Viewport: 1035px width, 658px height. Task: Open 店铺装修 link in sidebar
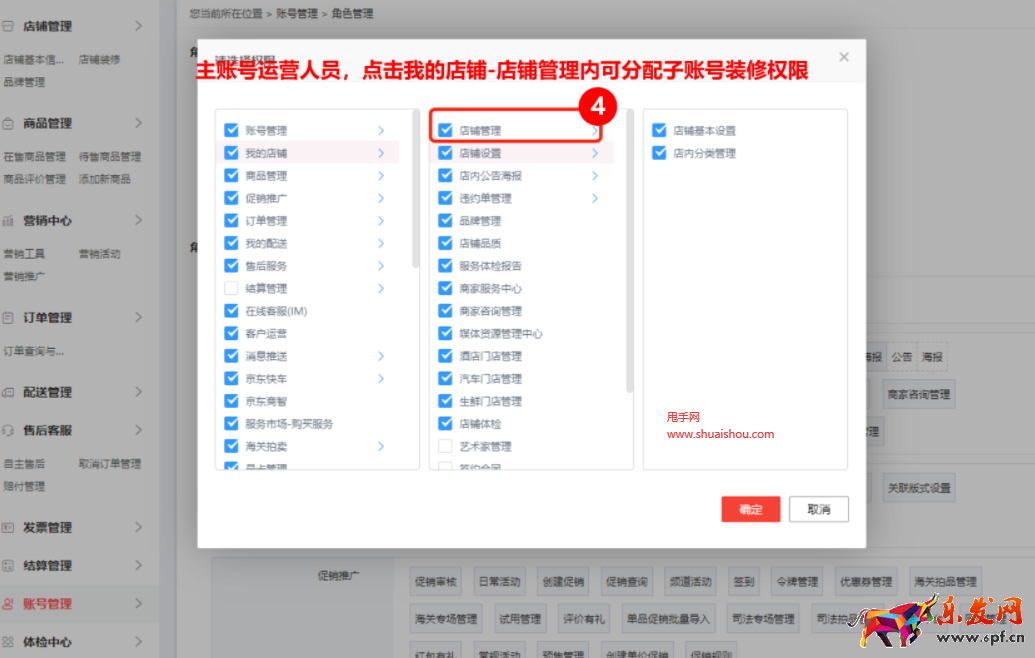[99, 59]
